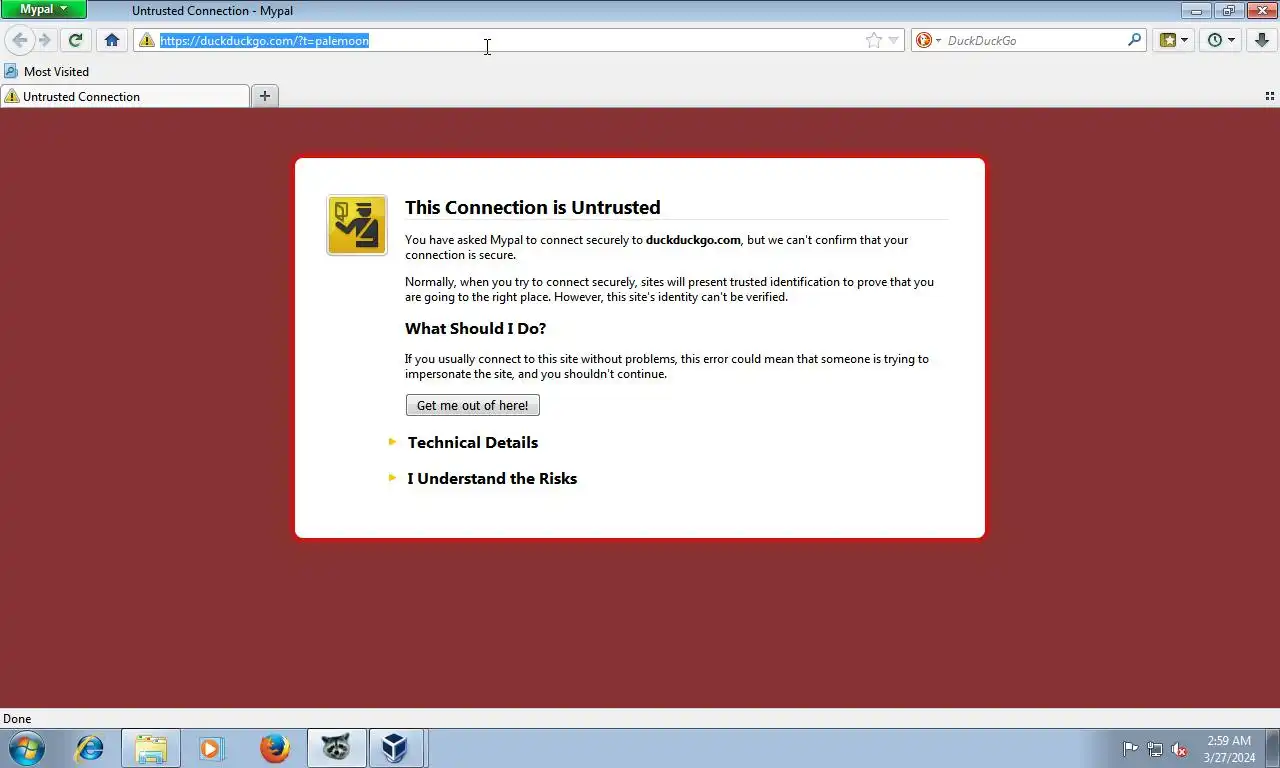The image size is (1280, 768).
Task: Open Windows Explorer folder on taskbar
Action: 151,748
